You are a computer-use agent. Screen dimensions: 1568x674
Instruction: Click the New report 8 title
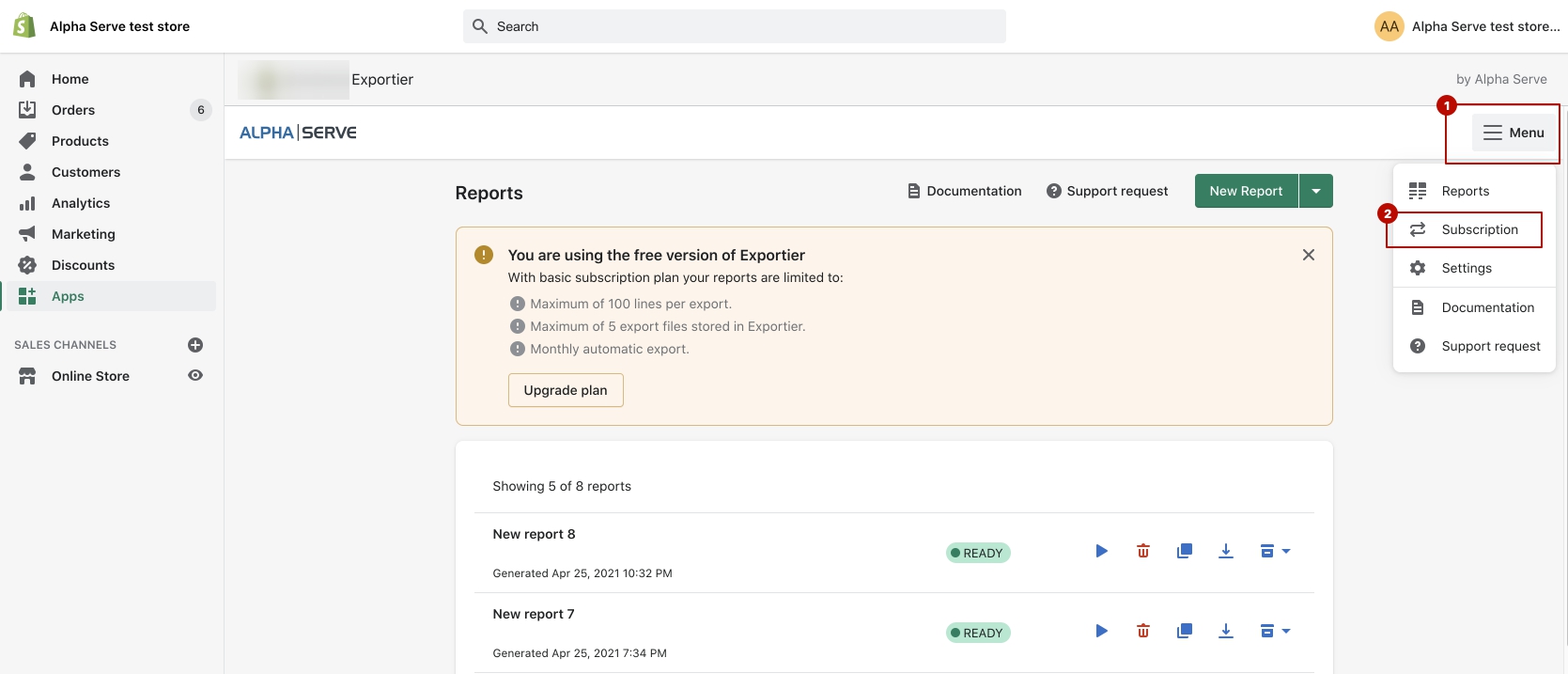pyautogui.click(x=534, y=534)
